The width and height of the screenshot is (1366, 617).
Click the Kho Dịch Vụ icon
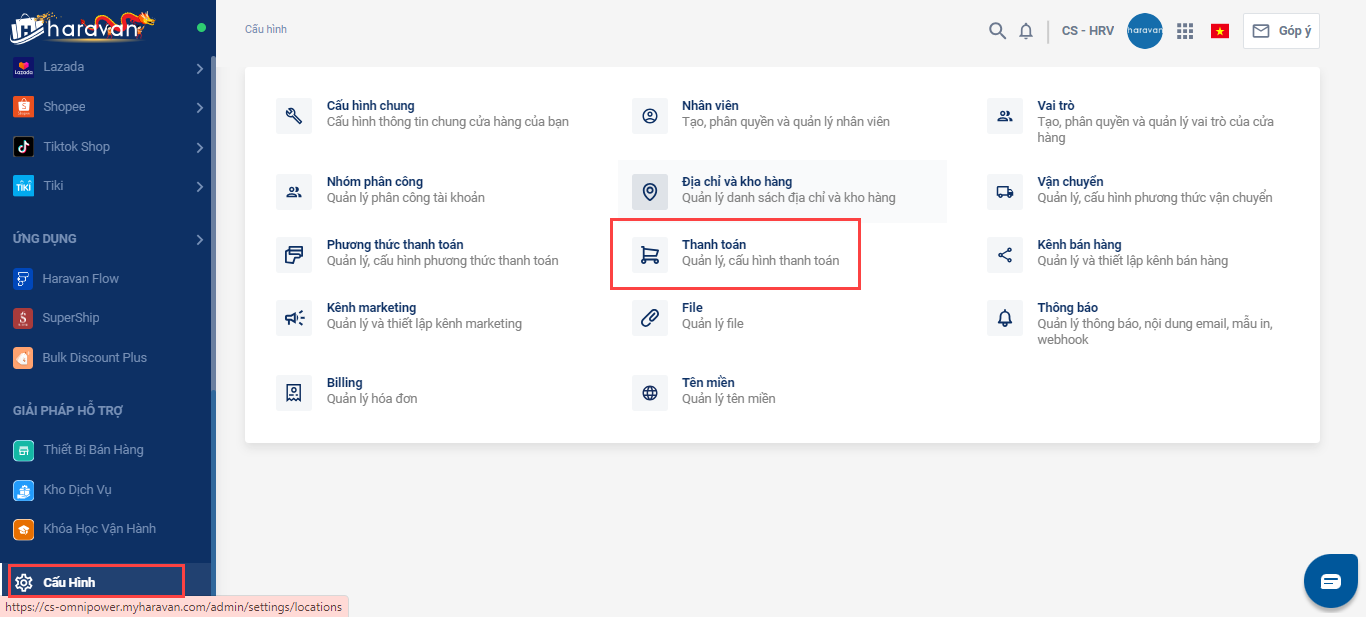point(24,490)
